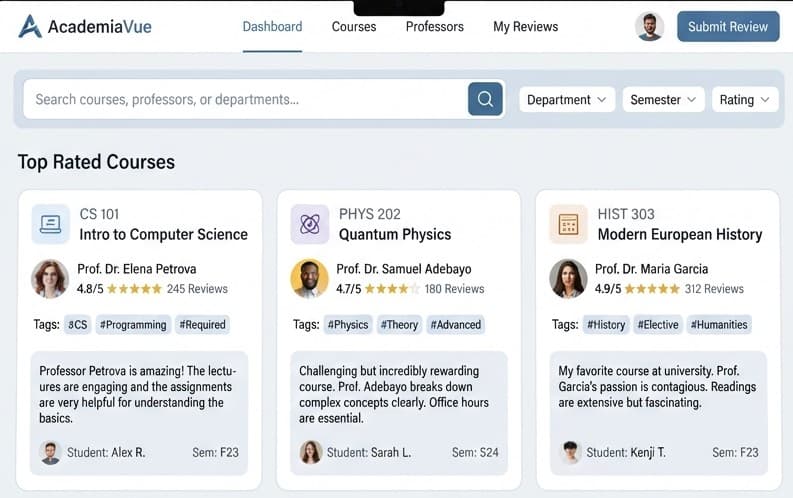793x498 pixels.
Task: Click the AcademiaVue logo icon
Action: (30, 26)
